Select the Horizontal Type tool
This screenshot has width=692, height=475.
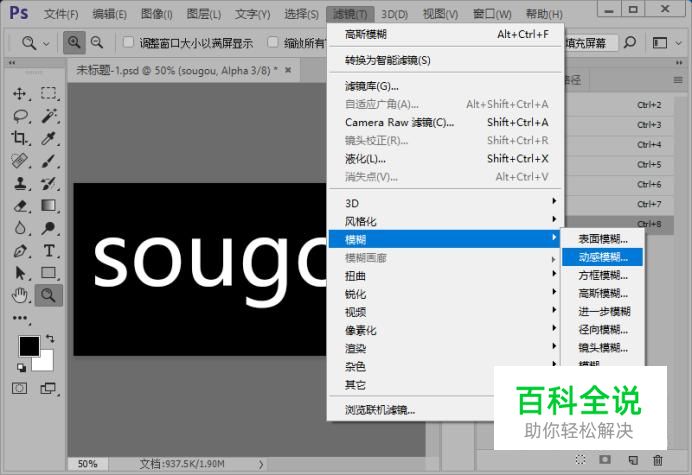coord(49,251)
